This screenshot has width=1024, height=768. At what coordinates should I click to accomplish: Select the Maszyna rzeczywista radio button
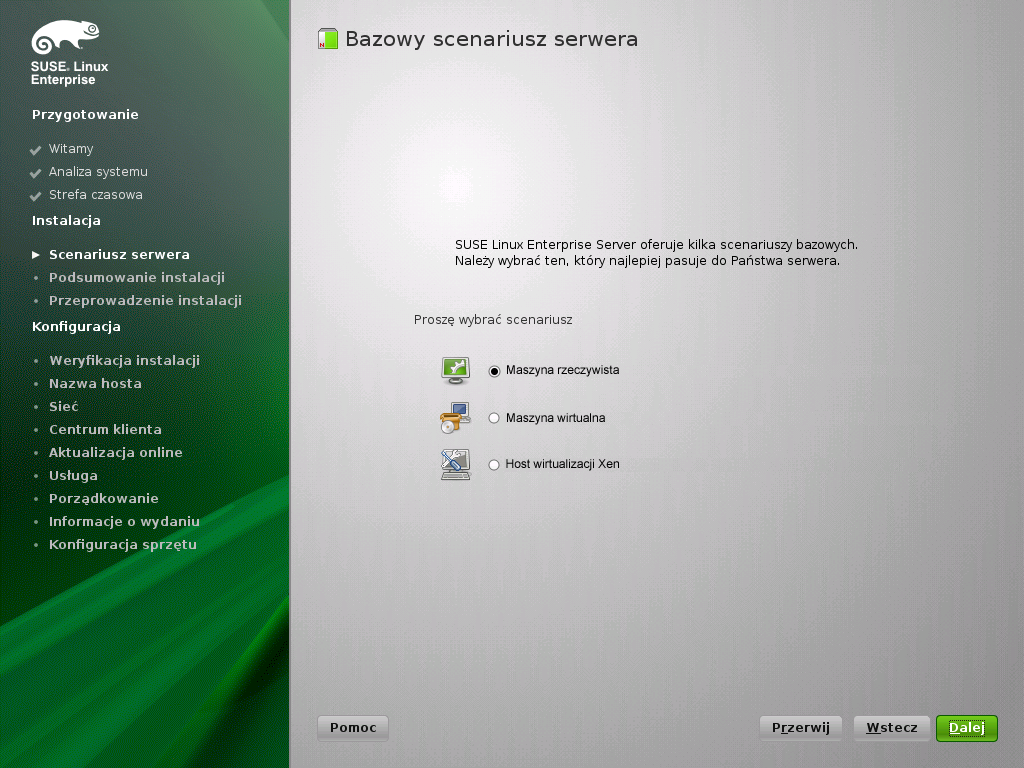pyautogui.click(x=494, y=371)
